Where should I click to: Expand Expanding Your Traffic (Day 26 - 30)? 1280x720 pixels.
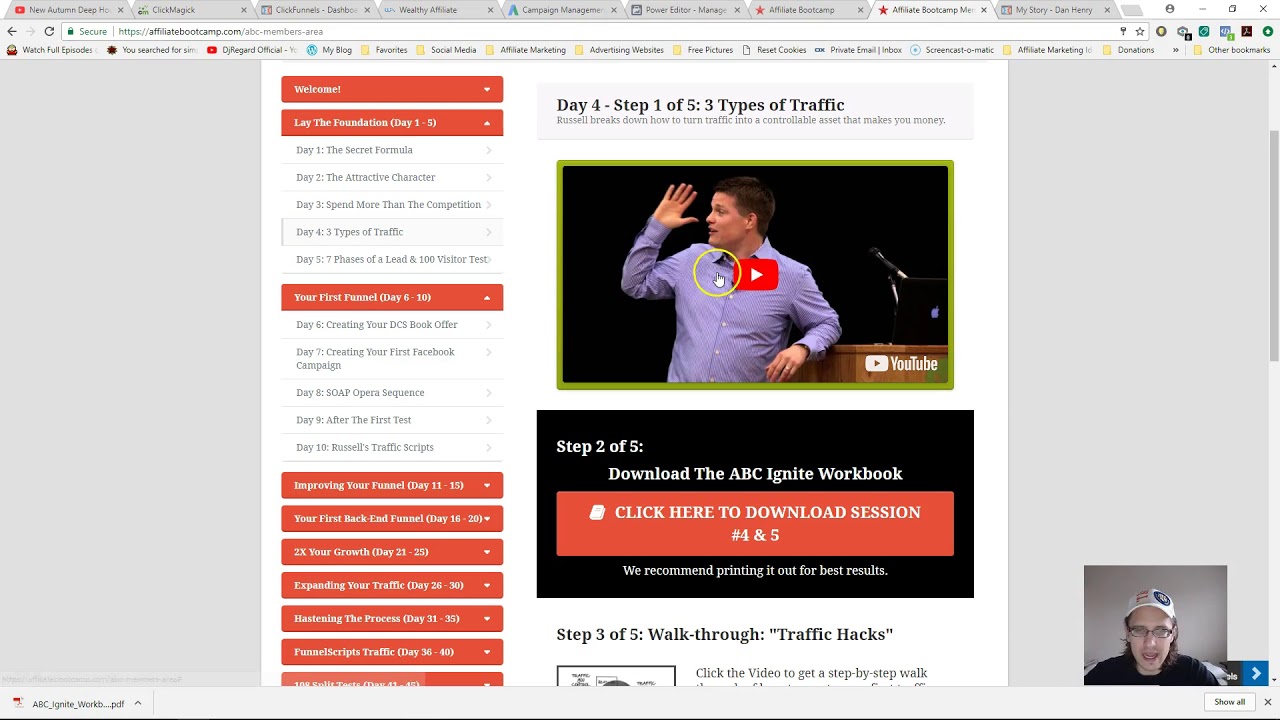392,585
